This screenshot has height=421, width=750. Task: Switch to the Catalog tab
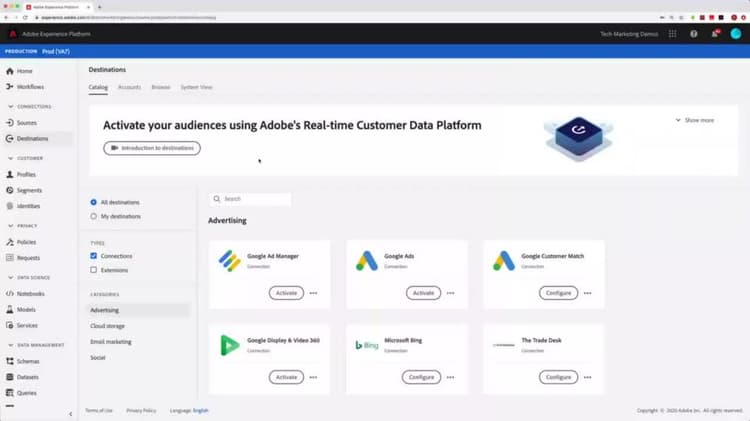tap(98, 87)
